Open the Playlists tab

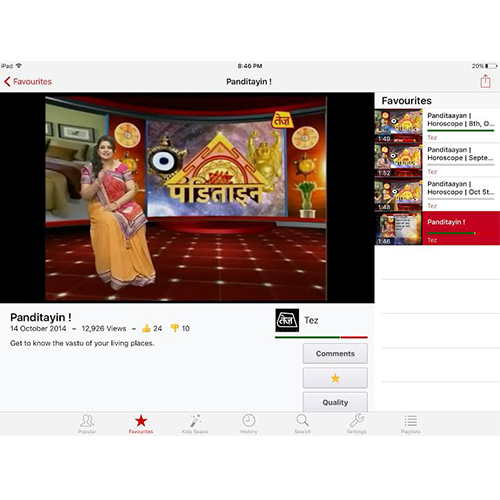tap(411, 424)
